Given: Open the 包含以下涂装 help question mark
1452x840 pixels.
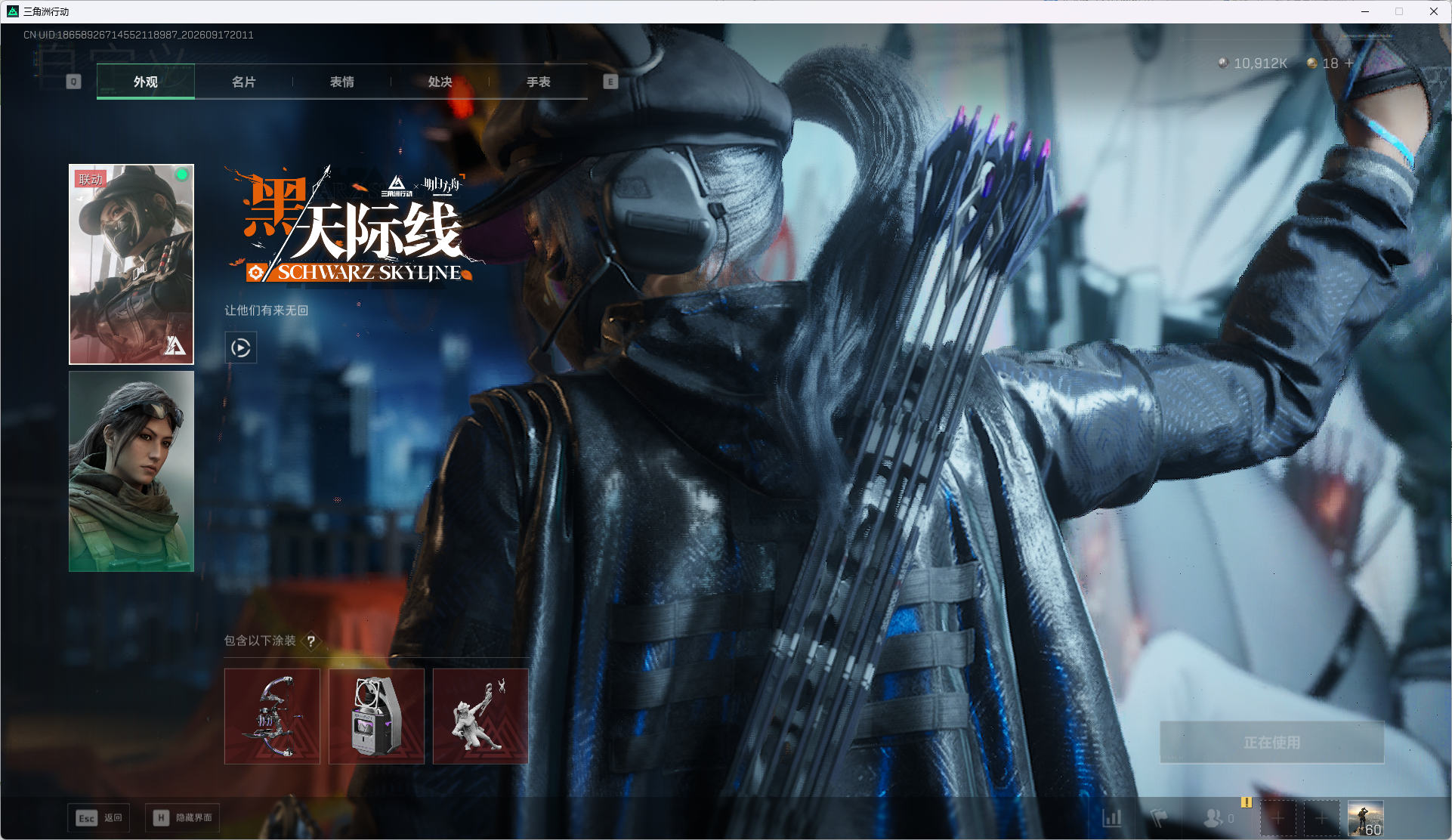Looking at the screenshot, I should tap(310, 641).
